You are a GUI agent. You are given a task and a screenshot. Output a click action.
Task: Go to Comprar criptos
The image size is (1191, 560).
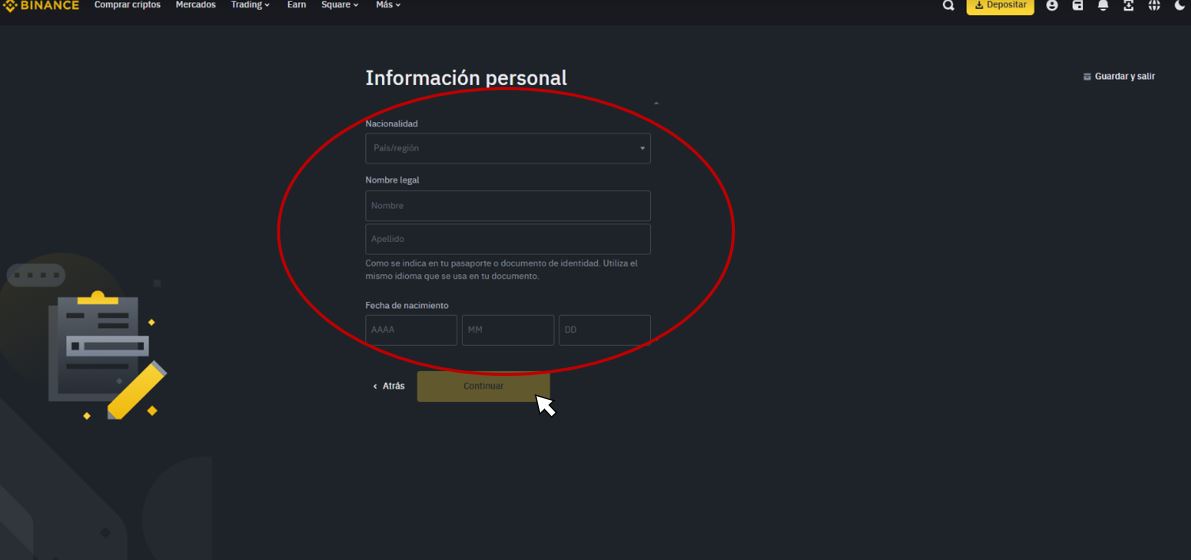tap(127, 6)
